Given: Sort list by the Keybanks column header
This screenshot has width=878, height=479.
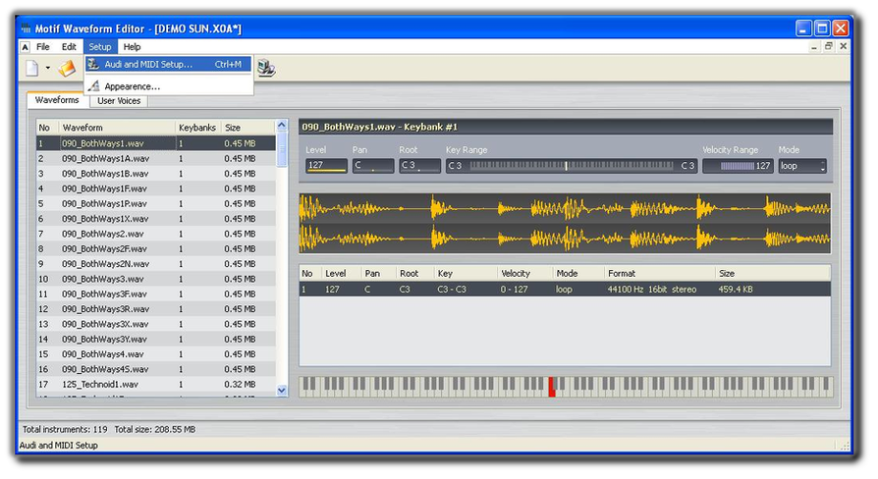Looking at the screenshot, I should point(198,128).
